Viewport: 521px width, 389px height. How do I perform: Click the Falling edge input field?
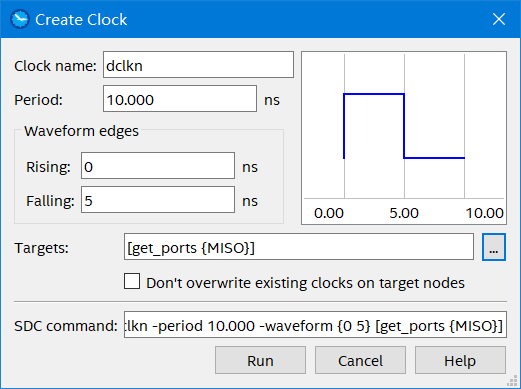pyautogui.click(x=158, y=200)
